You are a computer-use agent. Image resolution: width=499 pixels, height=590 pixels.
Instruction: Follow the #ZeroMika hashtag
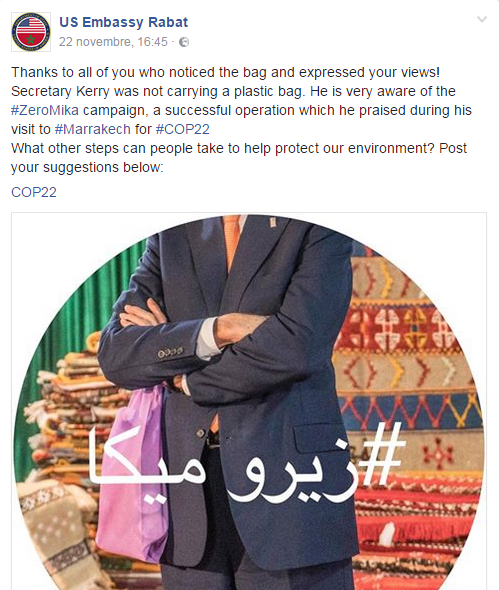coord(45,111)
